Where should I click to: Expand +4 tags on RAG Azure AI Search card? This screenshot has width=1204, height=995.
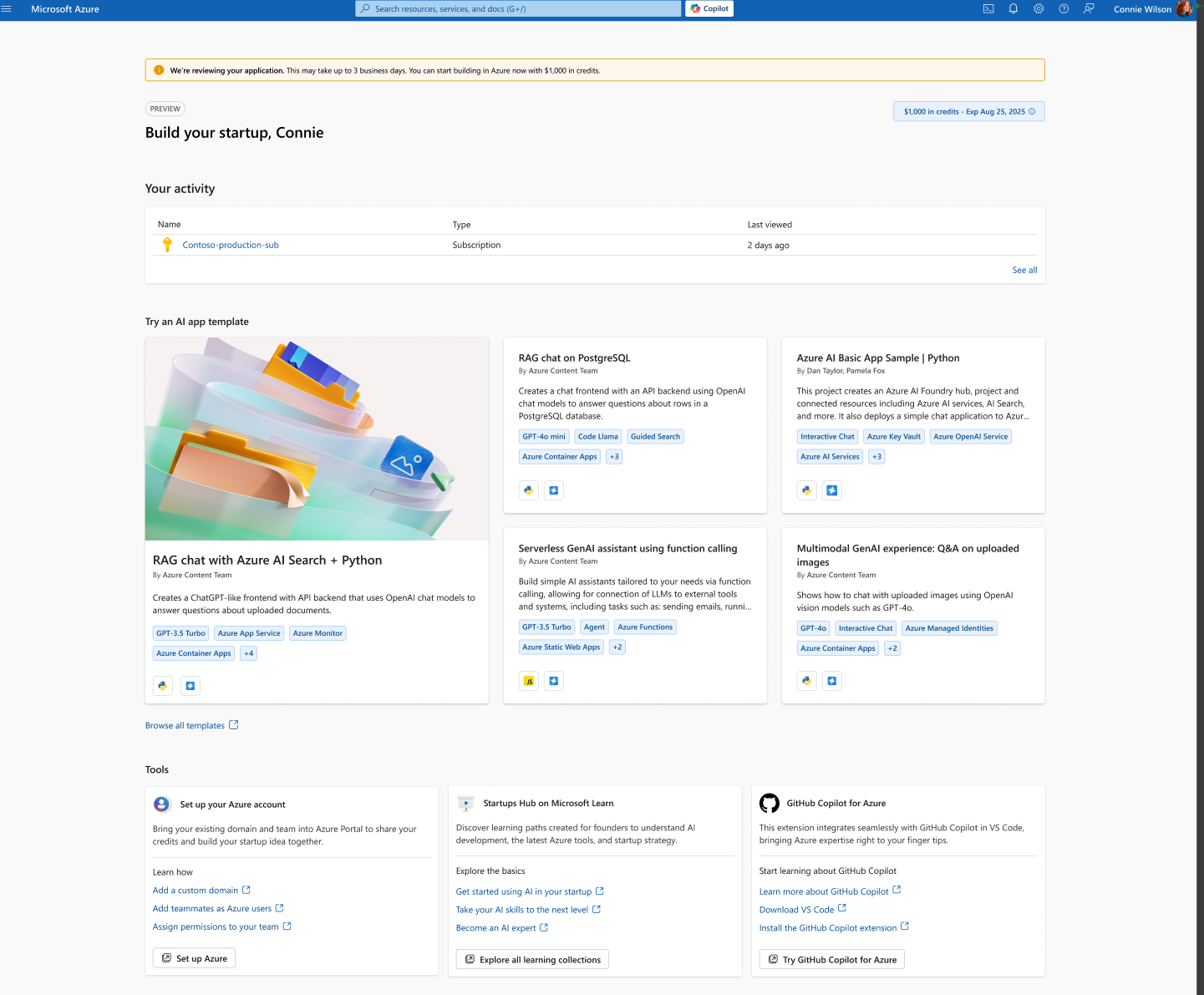tap(249, 653)
